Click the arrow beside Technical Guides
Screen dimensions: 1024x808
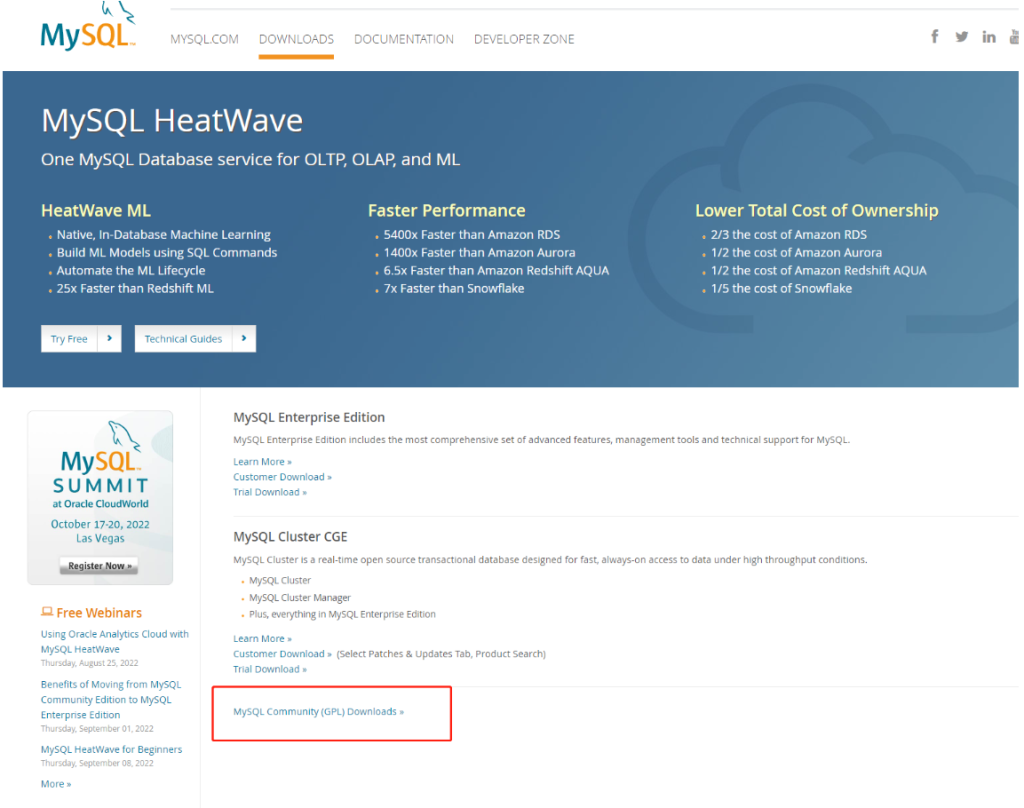[x=244, y=338]
